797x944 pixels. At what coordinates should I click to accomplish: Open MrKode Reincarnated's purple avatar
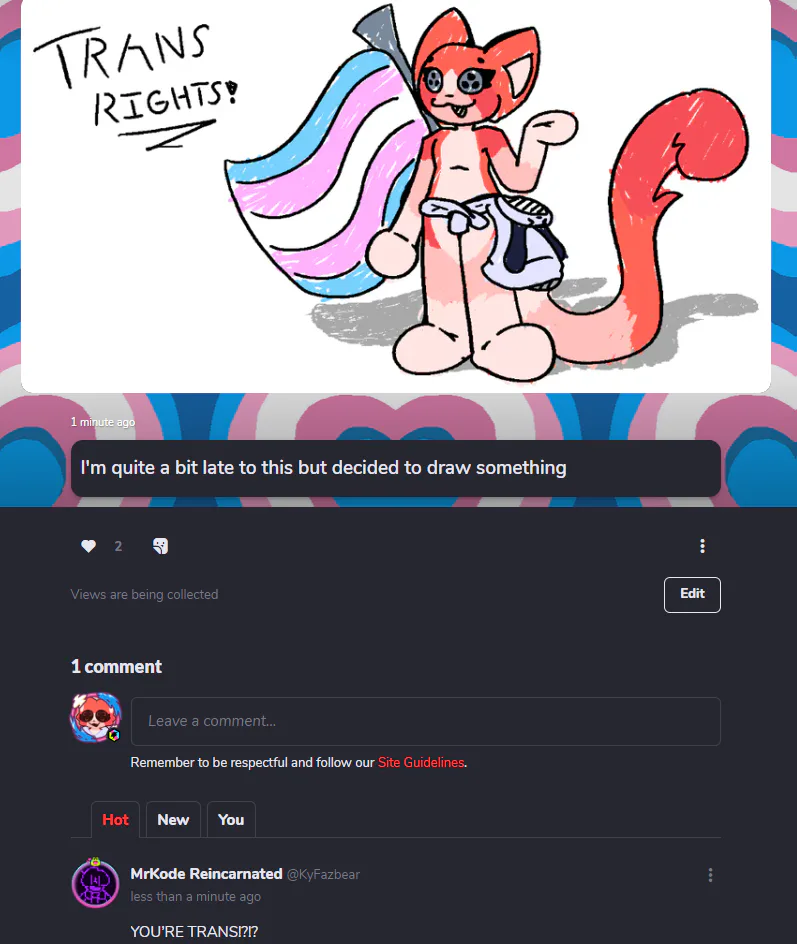tap(96, 883)
